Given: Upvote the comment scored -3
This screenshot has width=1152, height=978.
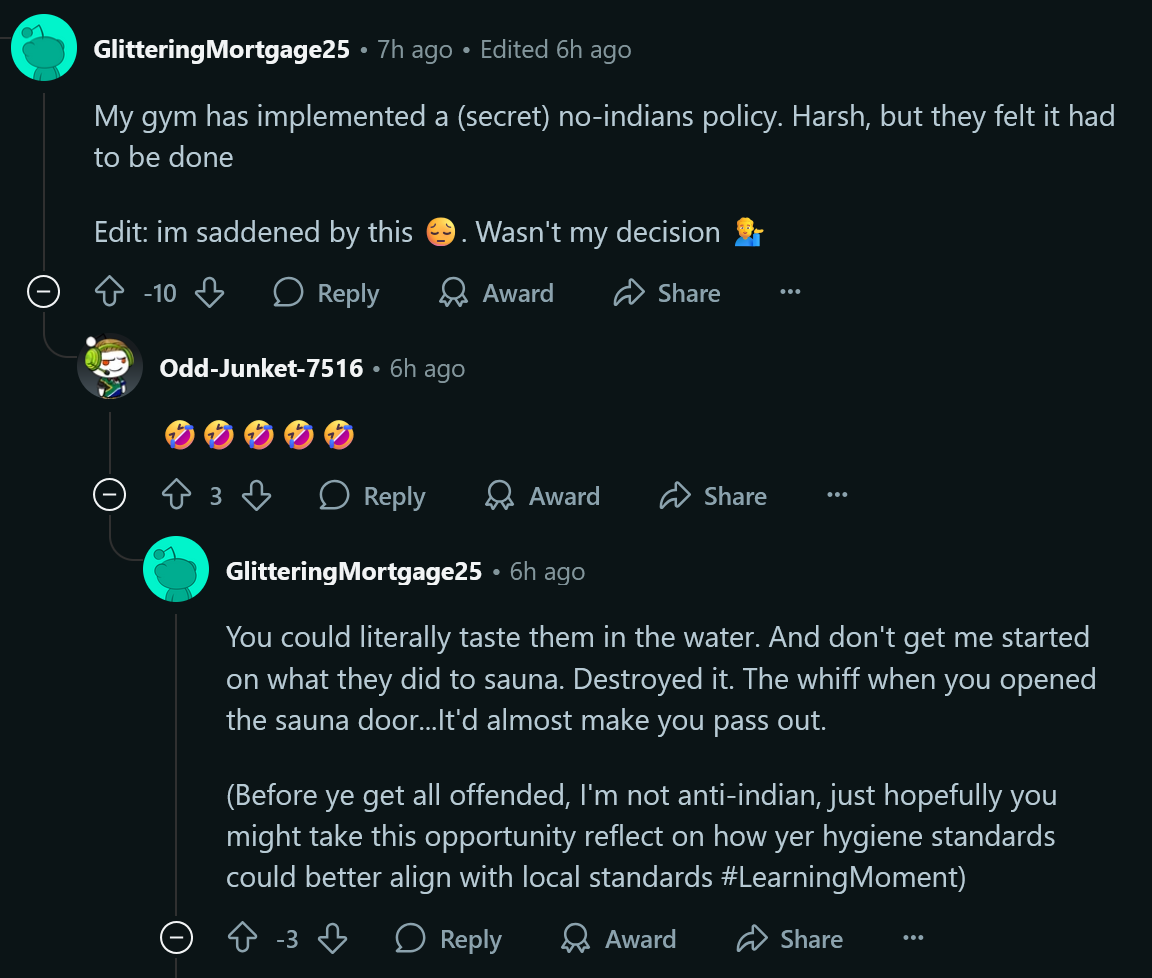Looking at the screenshot, I should pos(243,939).
